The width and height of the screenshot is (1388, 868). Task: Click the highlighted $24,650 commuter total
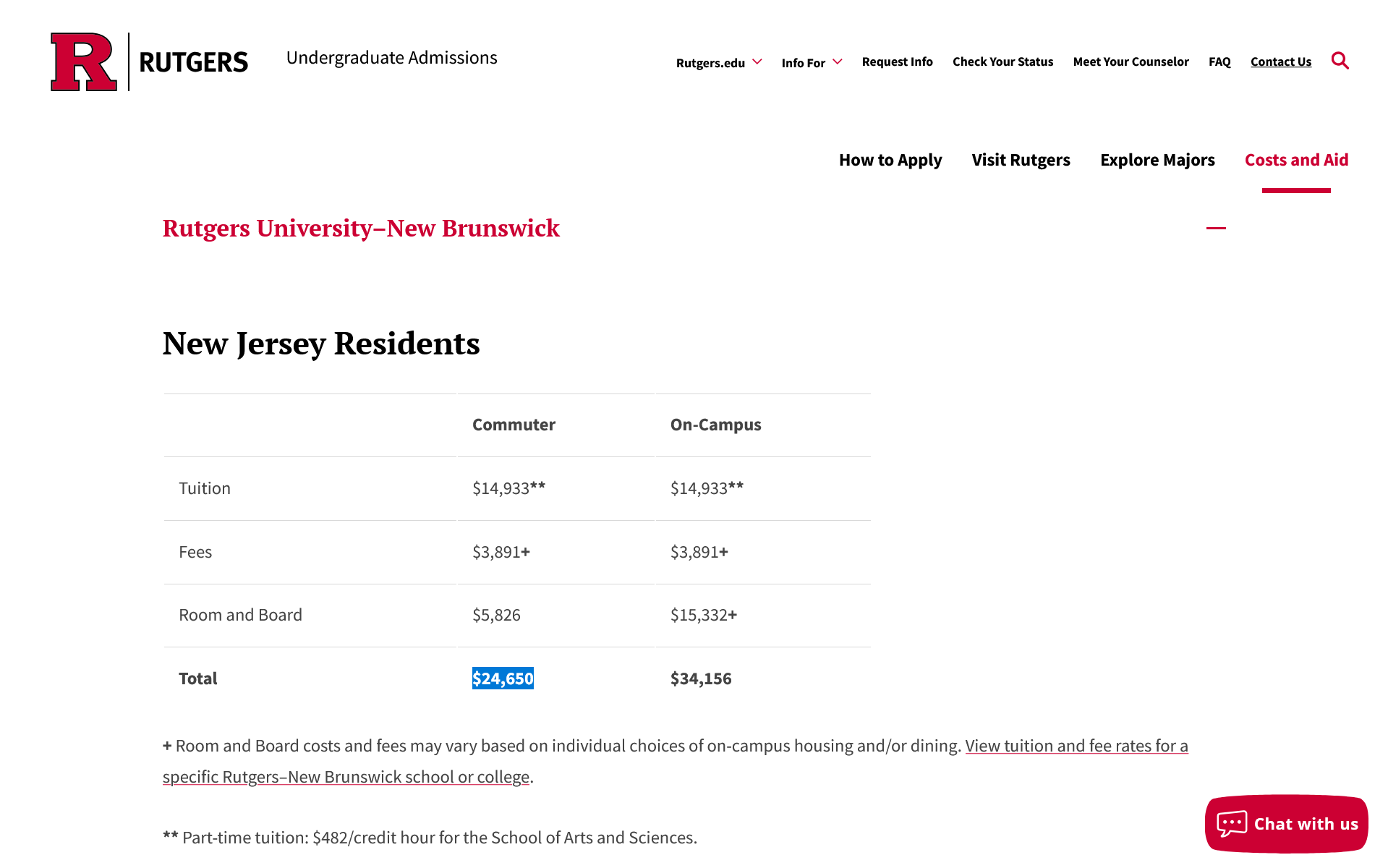(503, 678)
